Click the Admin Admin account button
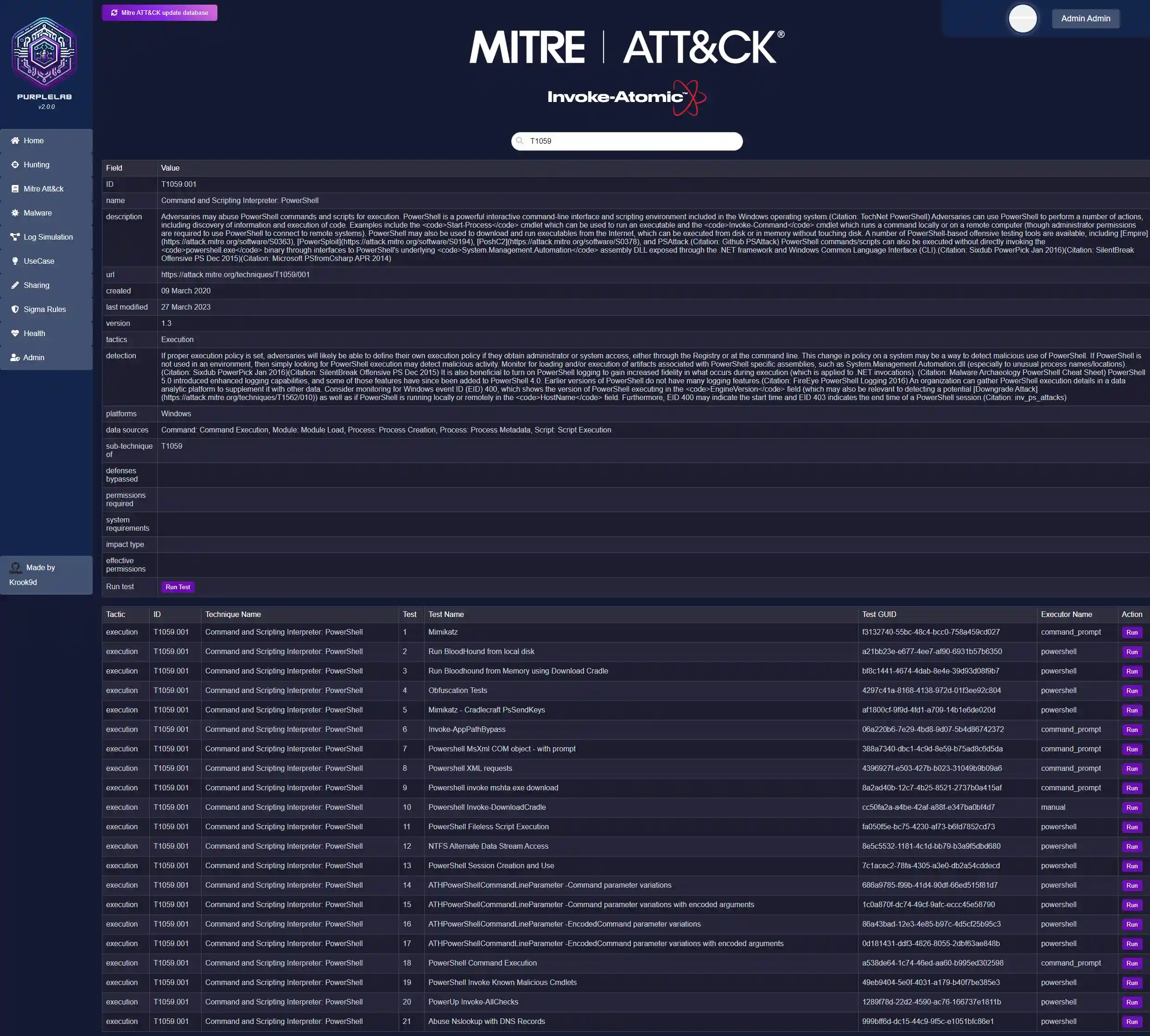This screenshot has height=1036, width=1150. point(1085,18)
